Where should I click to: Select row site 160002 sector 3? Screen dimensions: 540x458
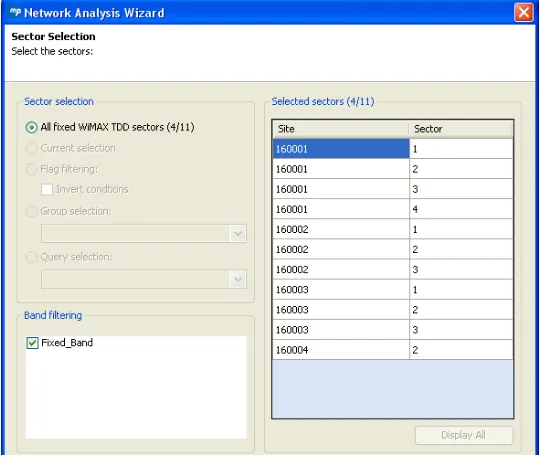[393, 270]
